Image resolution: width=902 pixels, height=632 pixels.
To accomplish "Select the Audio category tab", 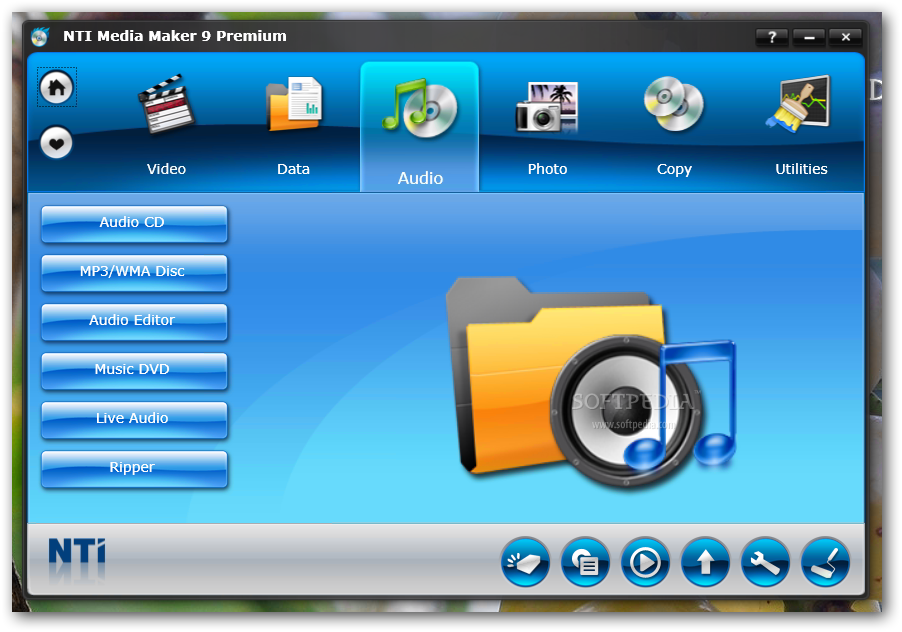I will tap(420, 127).
